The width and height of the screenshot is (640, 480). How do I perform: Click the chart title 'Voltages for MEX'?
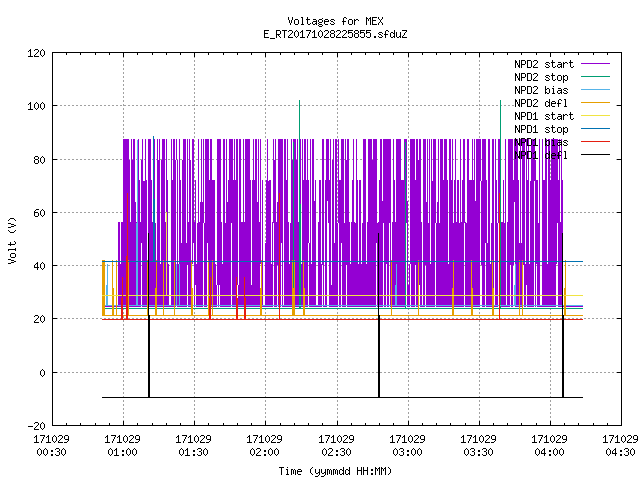pyautogui.click(x=335, y=21)
